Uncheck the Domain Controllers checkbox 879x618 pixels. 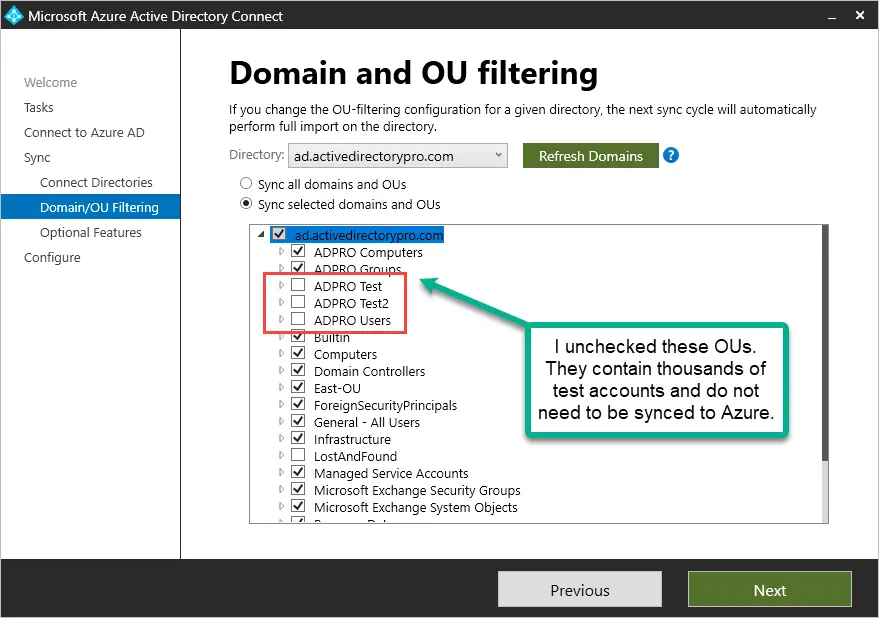coord(298,370)
